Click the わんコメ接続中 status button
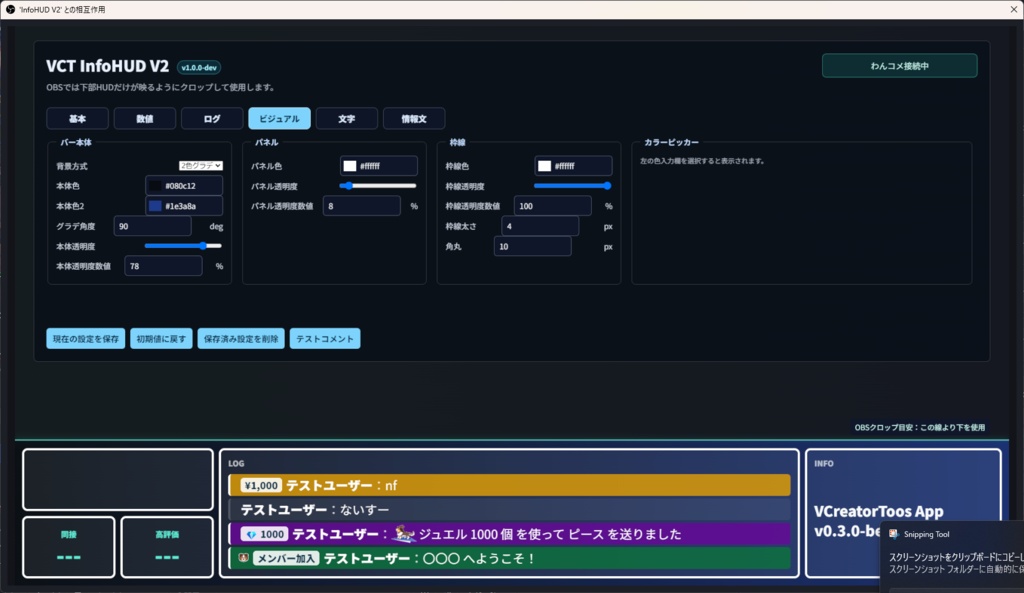The width and height of the screenshot is (1024, 593). pos(899,66)
